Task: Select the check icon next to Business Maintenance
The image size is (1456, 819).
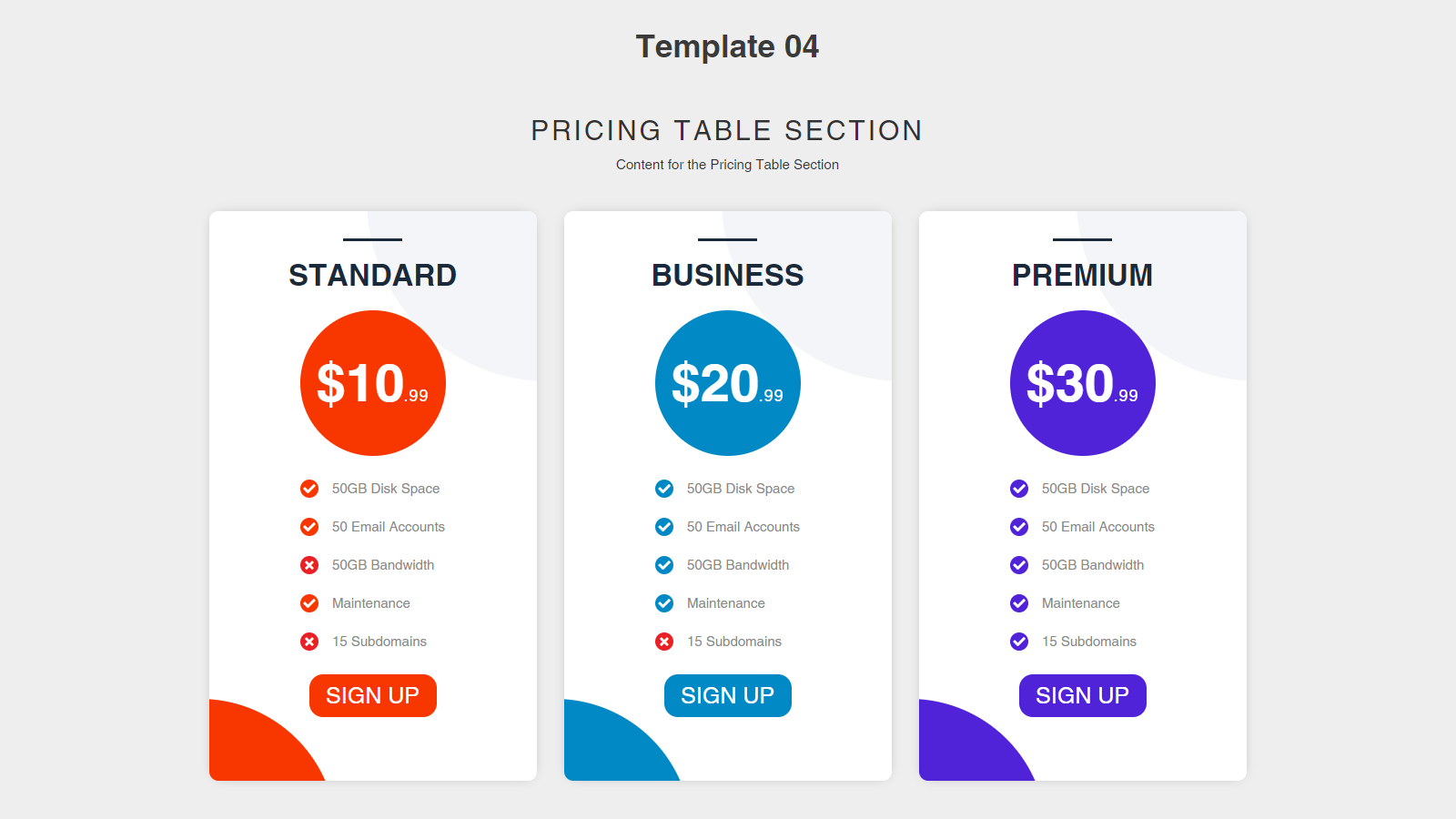Action: [664, 603]
